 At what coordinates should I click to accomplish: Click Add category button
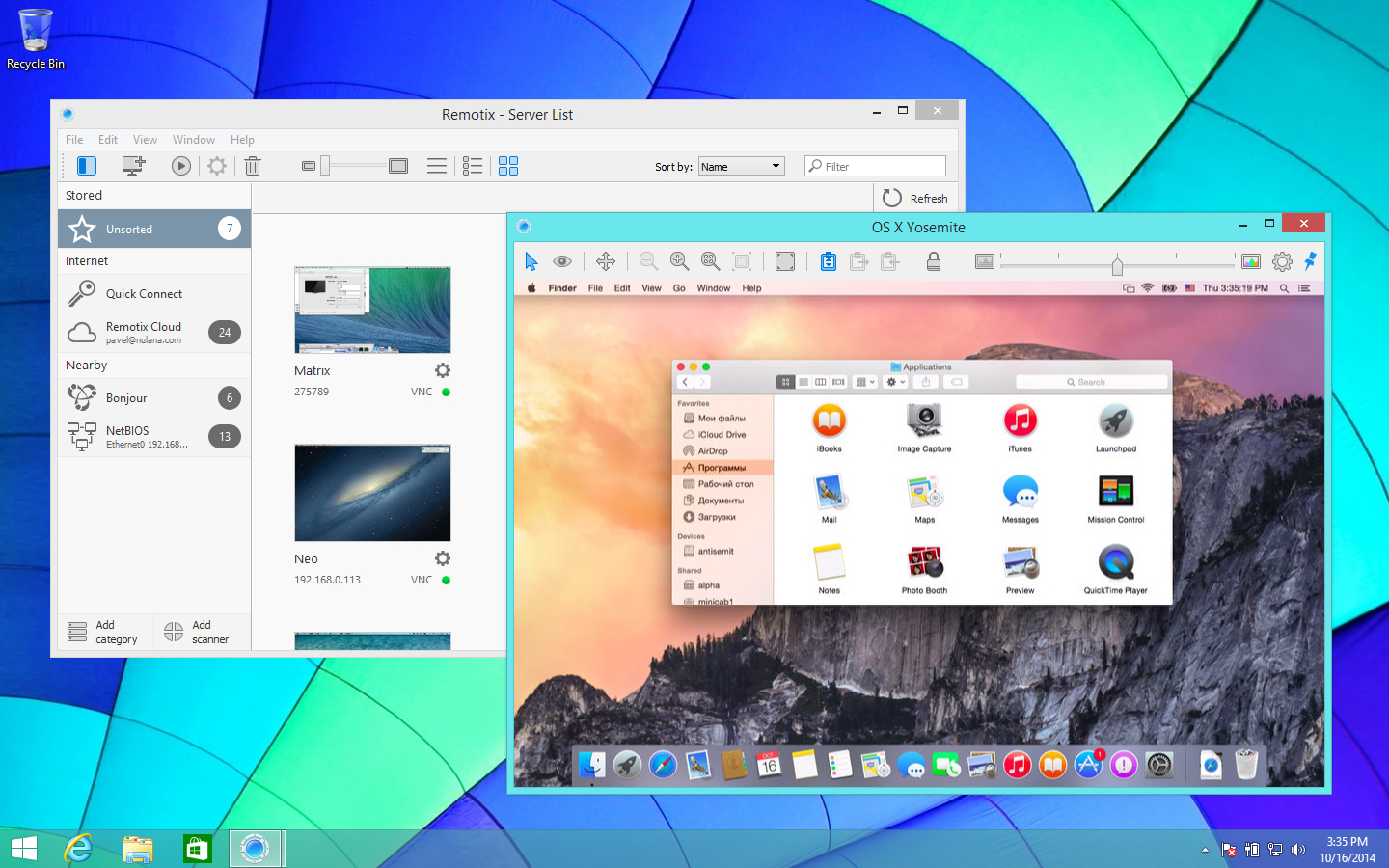coord(104,632)
